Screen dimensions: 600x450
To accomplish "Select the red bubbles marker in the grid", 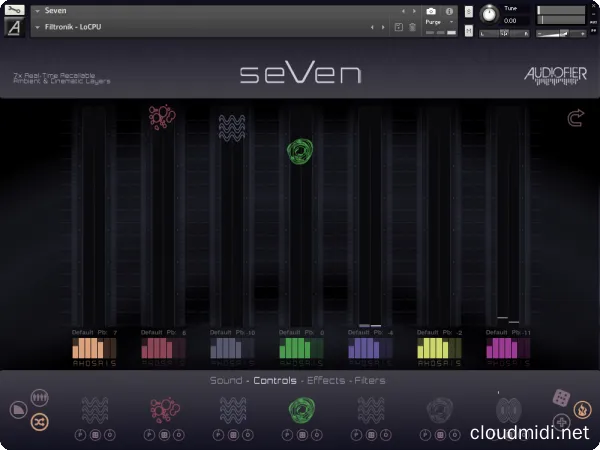I will coord(162,117).
